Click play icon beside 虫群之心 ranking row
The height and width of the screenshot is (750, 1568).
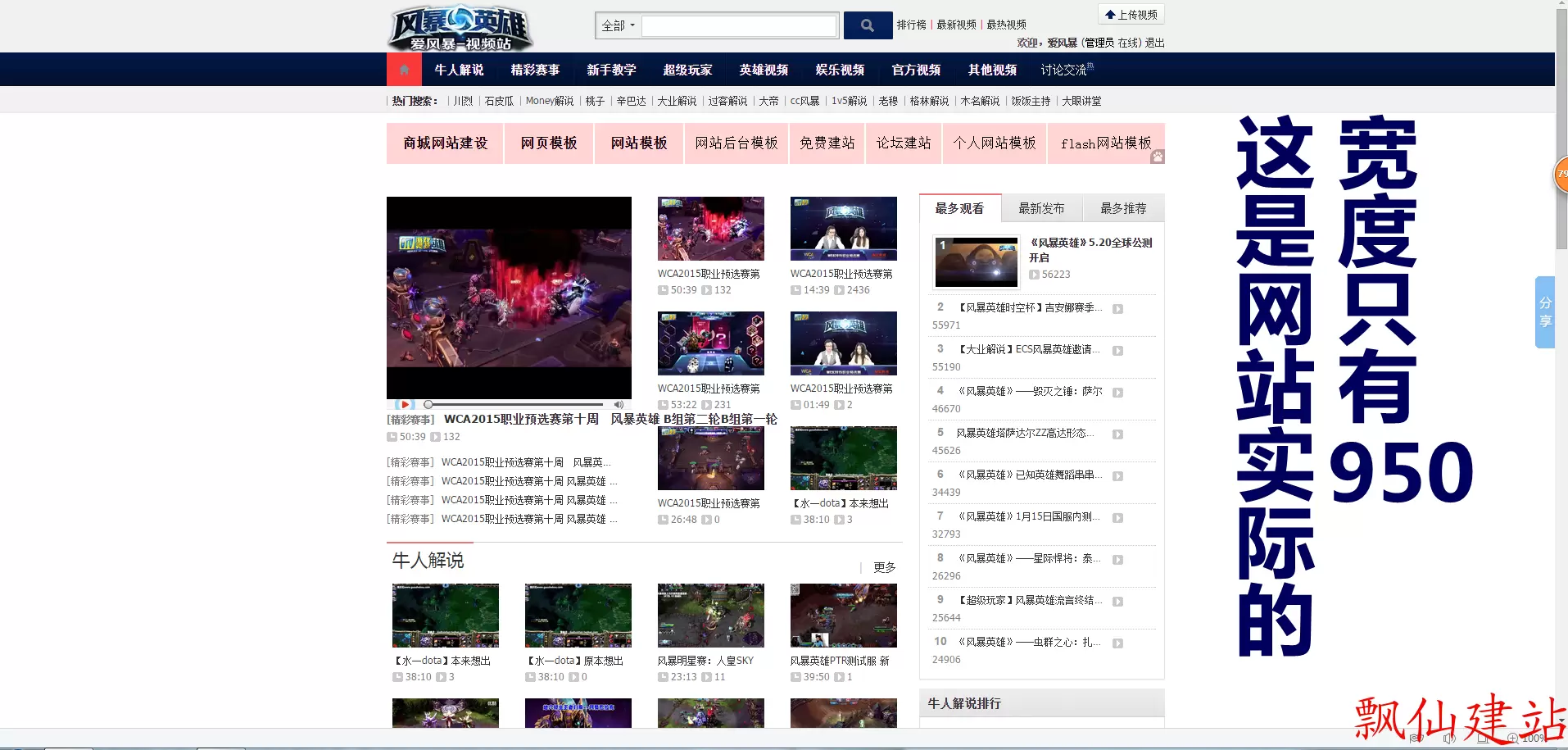coord(1117,643)
